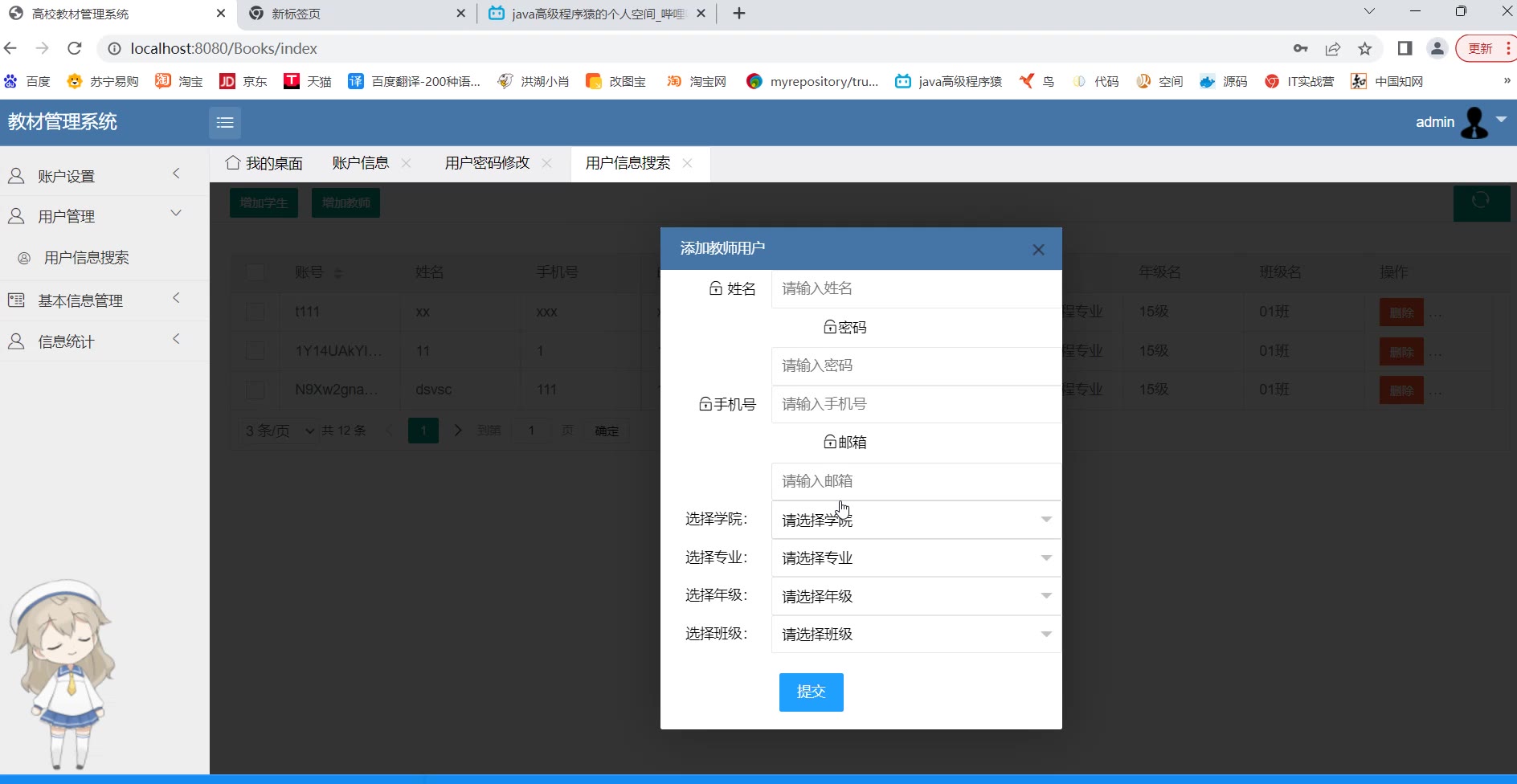Image resolution: width=1517 pixels, height=784 pixels.
Task: Check the row checkbox for 1Y14UAkYI
Action: [x=256, y=351]
